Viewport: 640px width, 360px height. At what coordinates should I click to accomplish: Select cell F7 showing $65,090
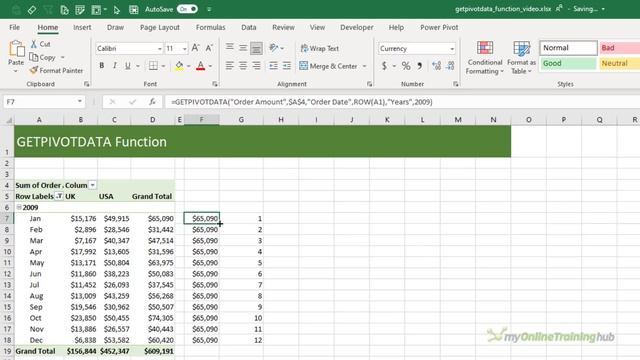point(202,218)
